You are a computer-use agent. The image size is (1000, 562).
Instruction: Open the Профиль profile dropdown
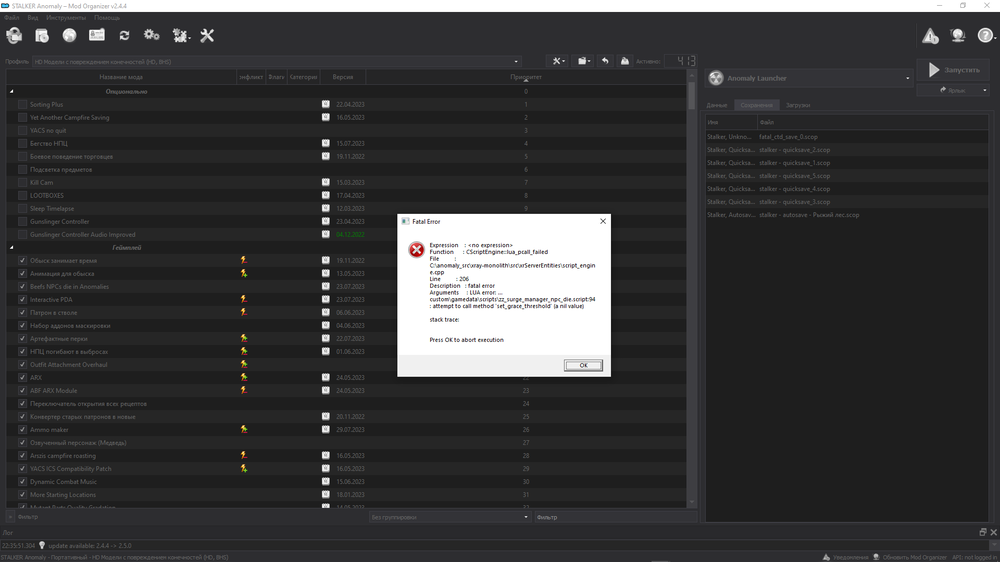coord(277,62)
